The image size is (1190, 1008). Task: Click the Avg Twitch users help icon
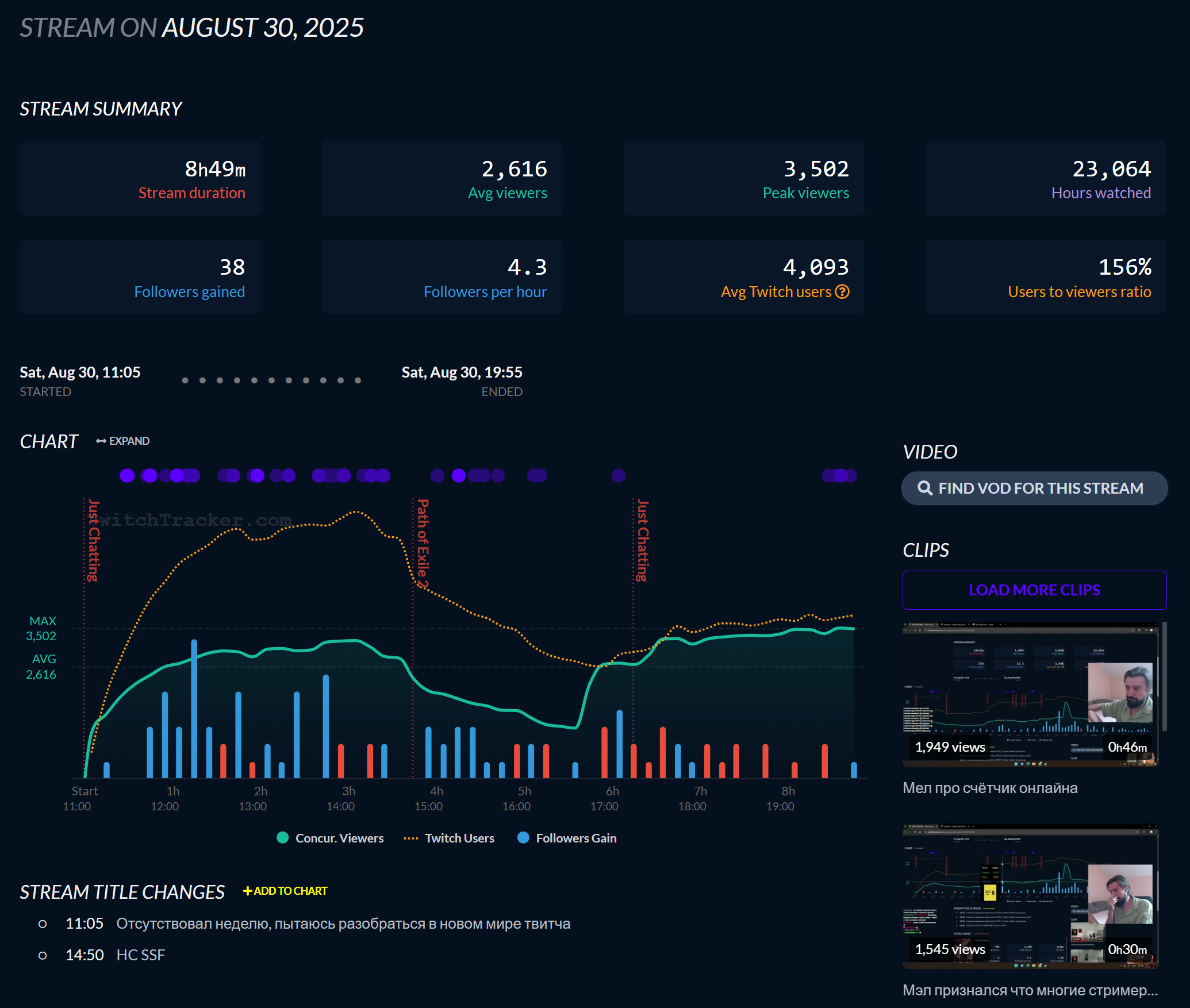click(x=842, y=292)
